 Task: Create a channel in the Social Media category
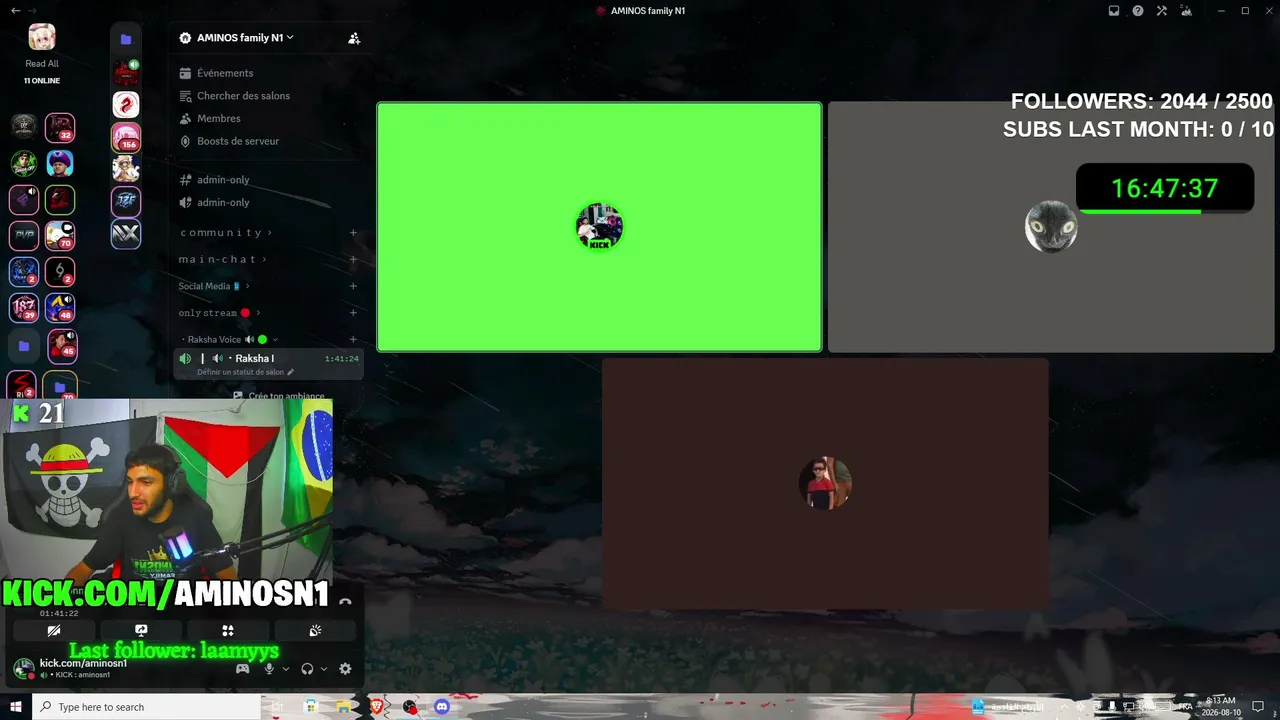click(x=353, y=286)
